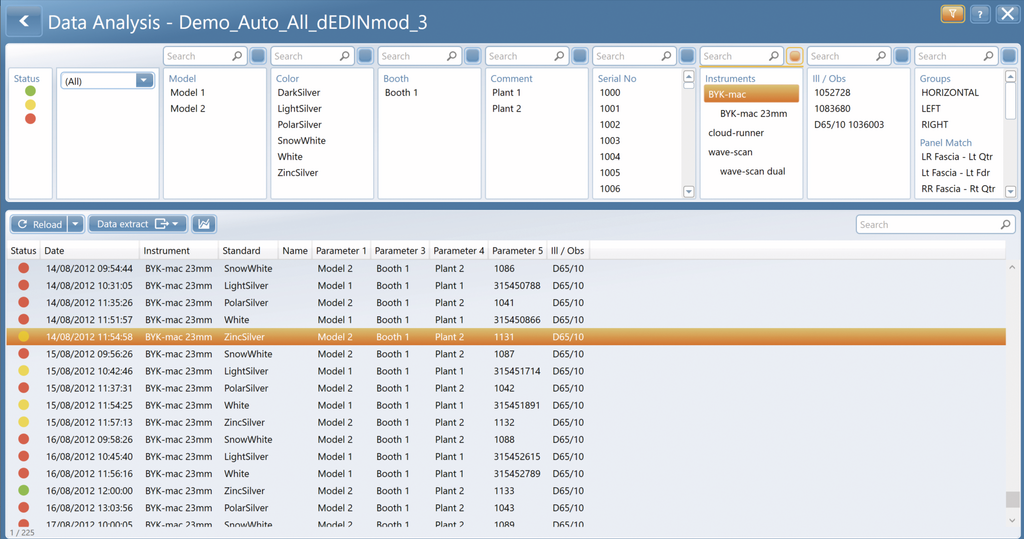Select D65/10 1036003 in Ill / Obs
Screen dimensions: 1024x539
click(849, 125)
